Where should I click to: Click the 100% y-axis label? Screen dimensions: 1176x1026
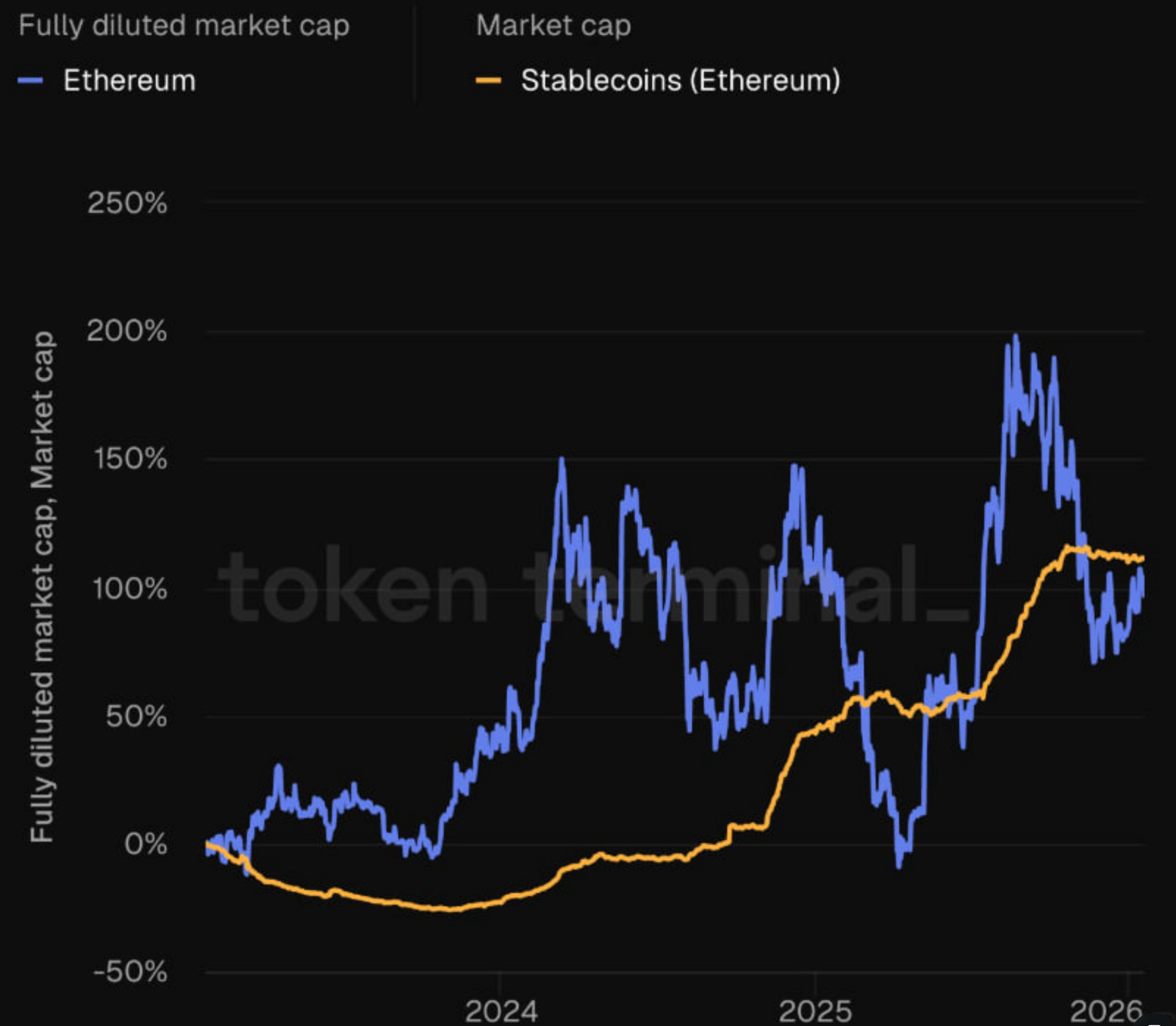[x=130, y=589]
